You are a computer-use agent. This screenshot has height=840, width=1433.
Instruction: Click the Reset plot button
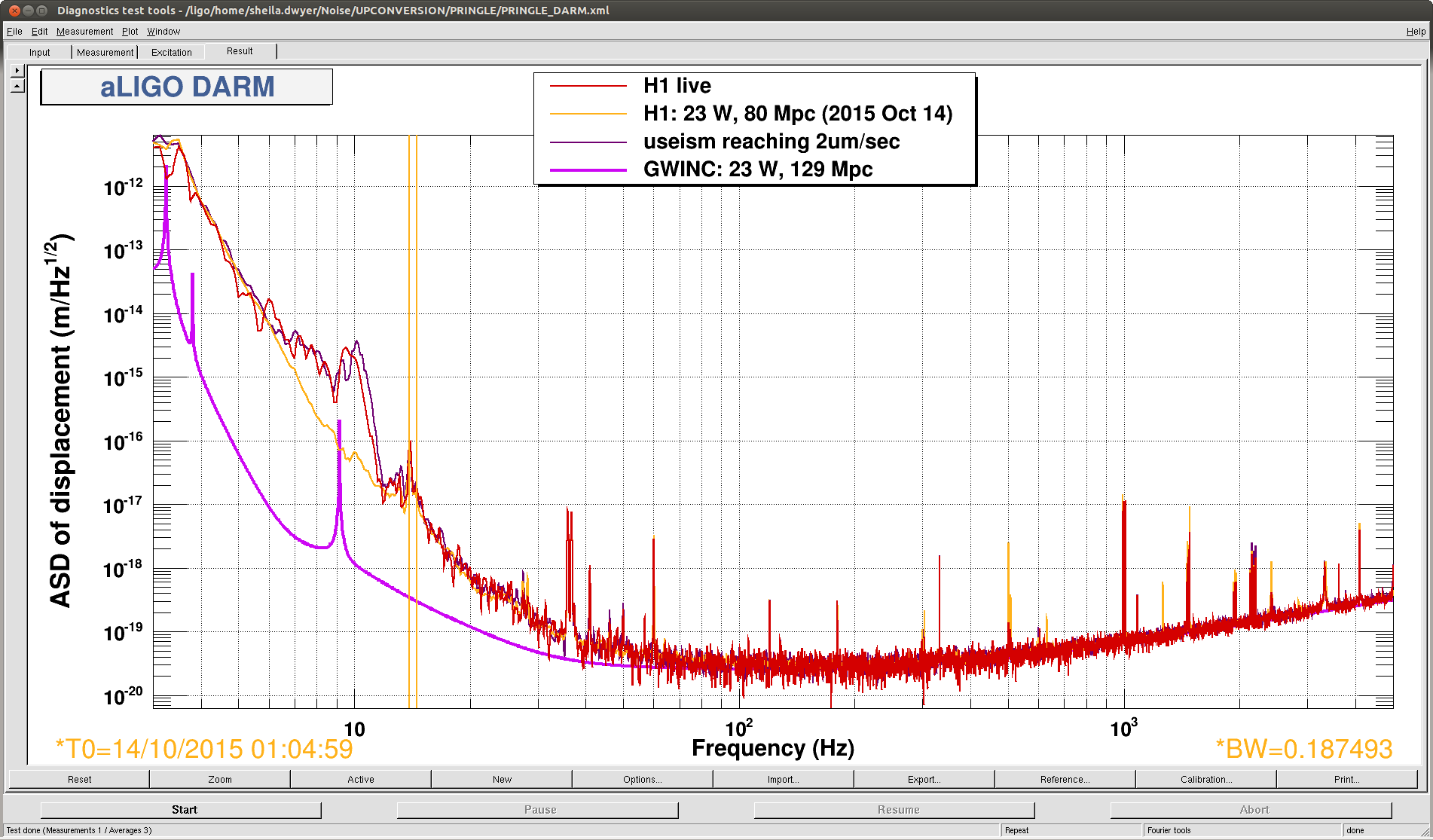[79, 779]
